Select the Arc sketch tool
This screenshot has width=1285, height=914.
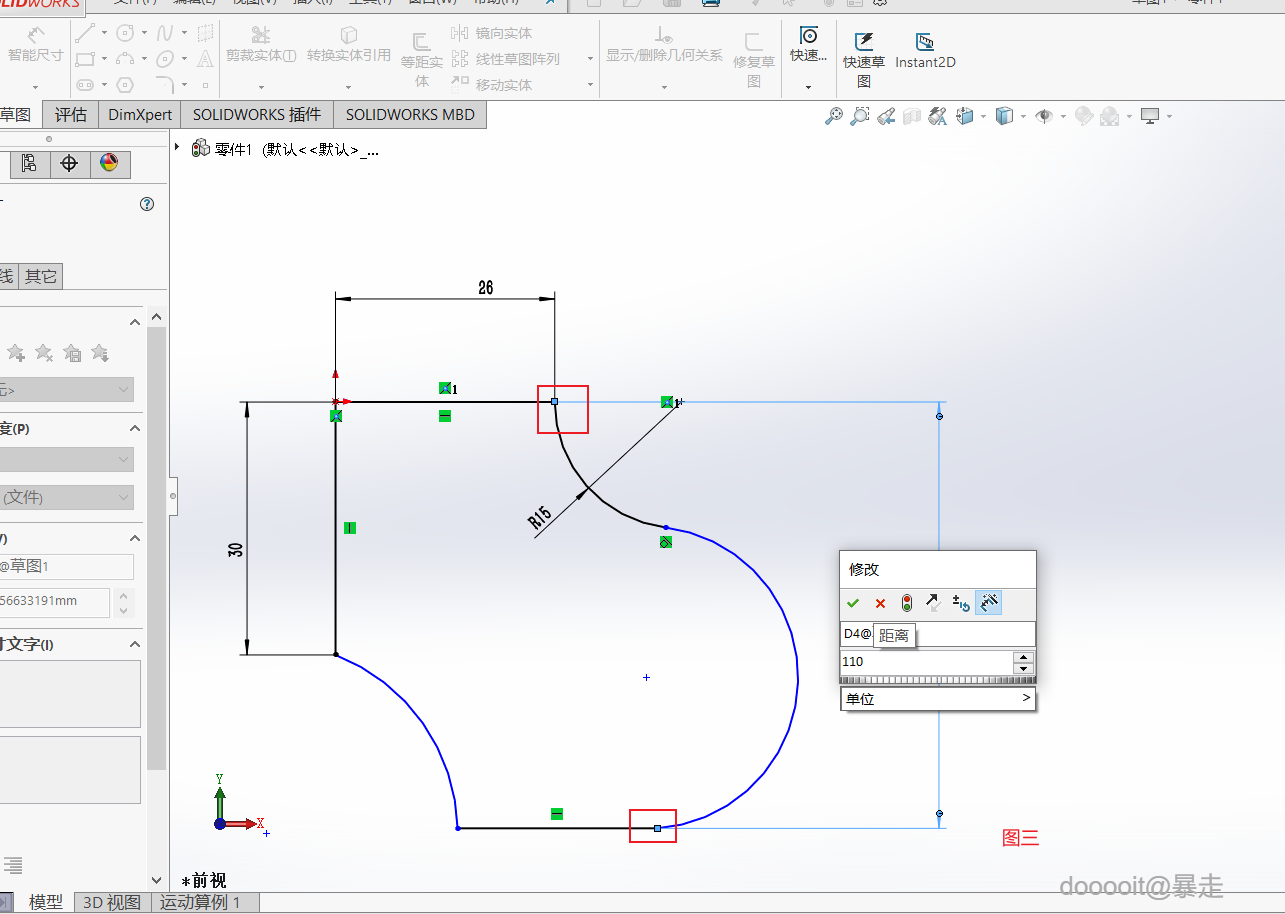125,59
